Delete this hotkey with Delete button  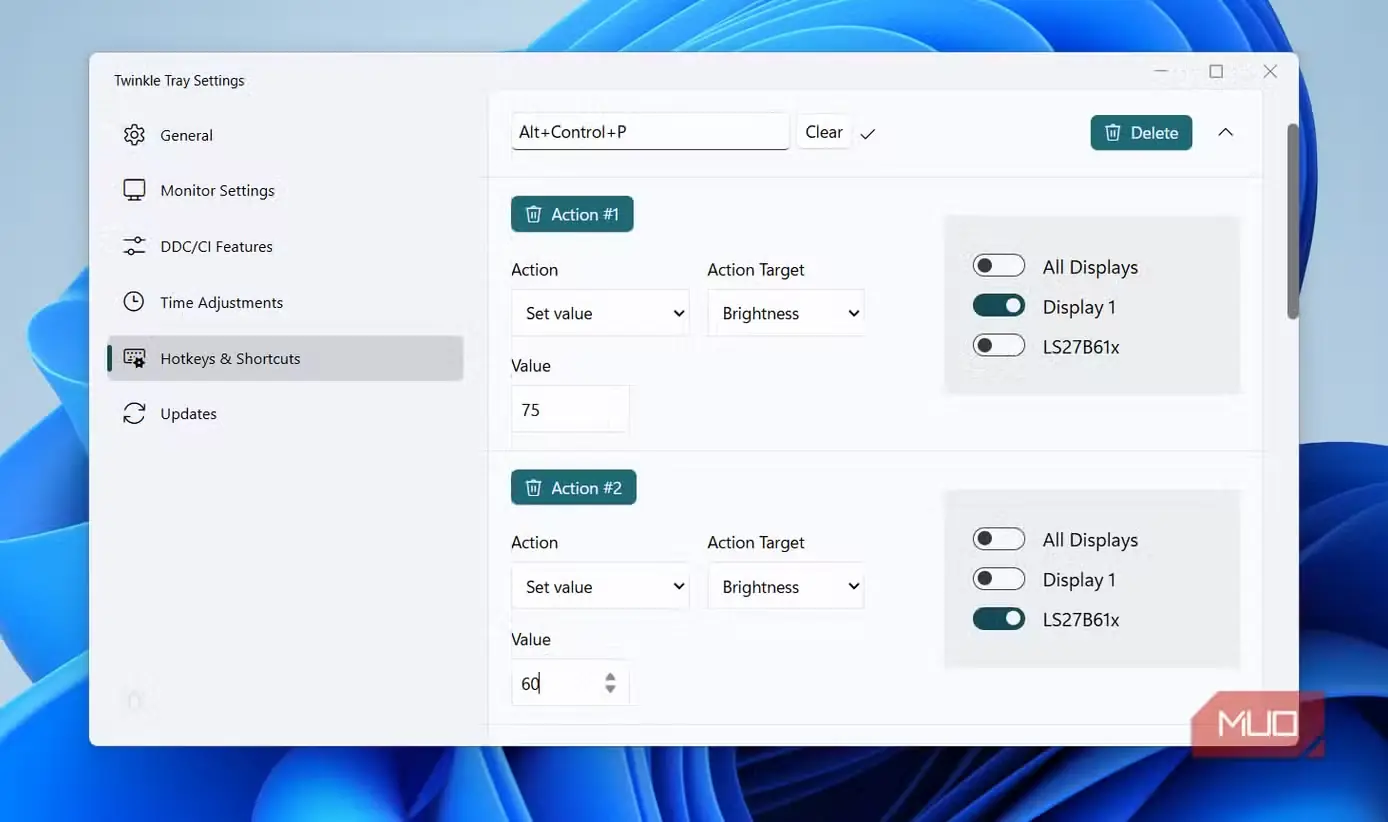coord(1141,133)
